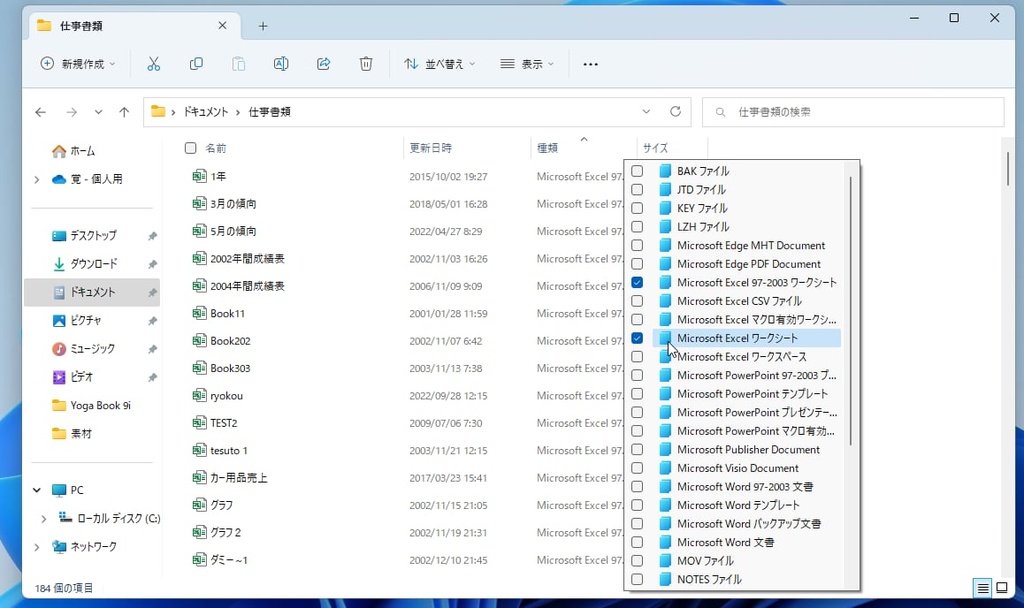Toggle select-all checkbox beside 名前 header

pyautogui.click(x=190, y=148)
